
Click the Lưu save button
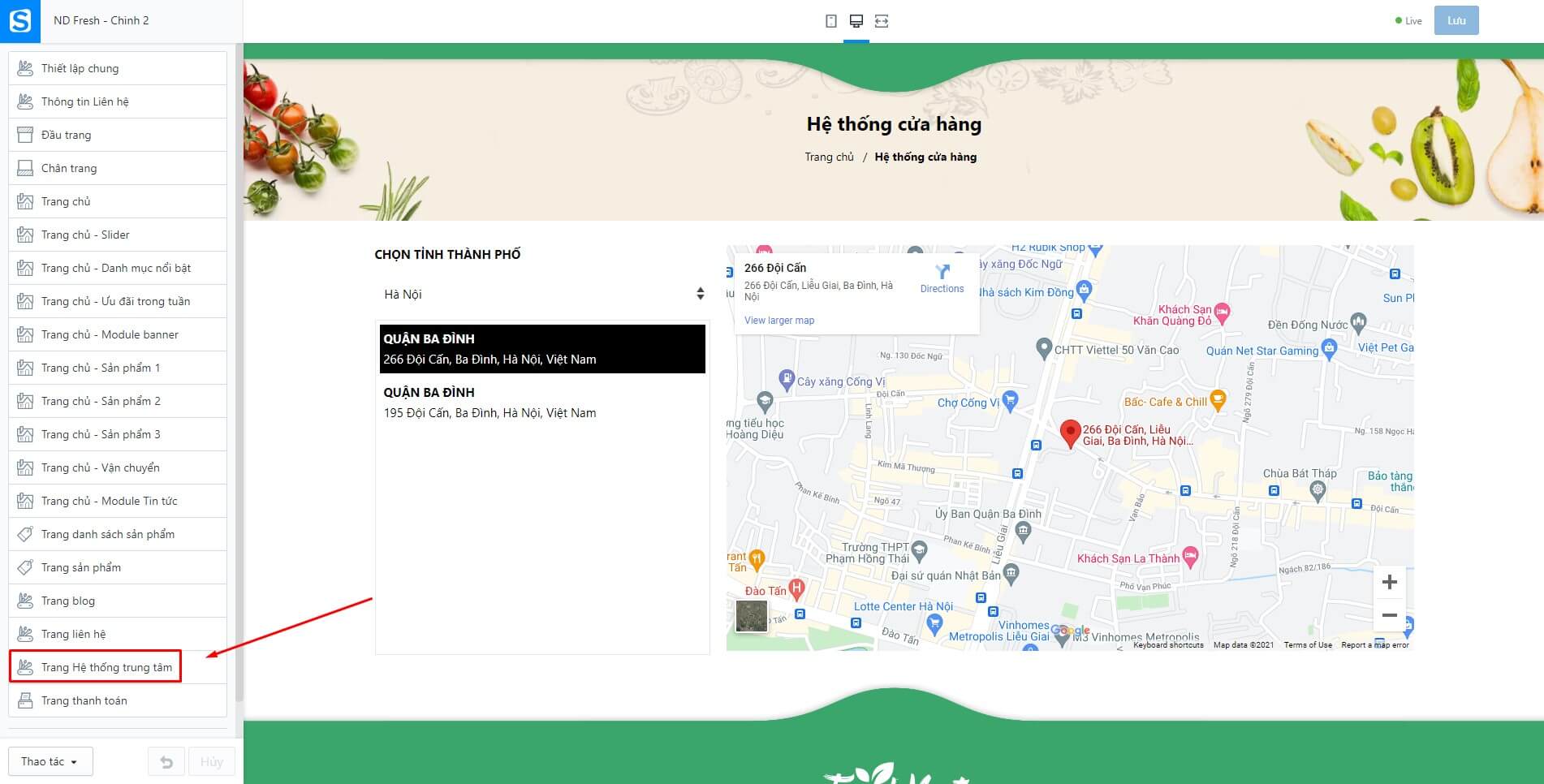(1456, 20)
